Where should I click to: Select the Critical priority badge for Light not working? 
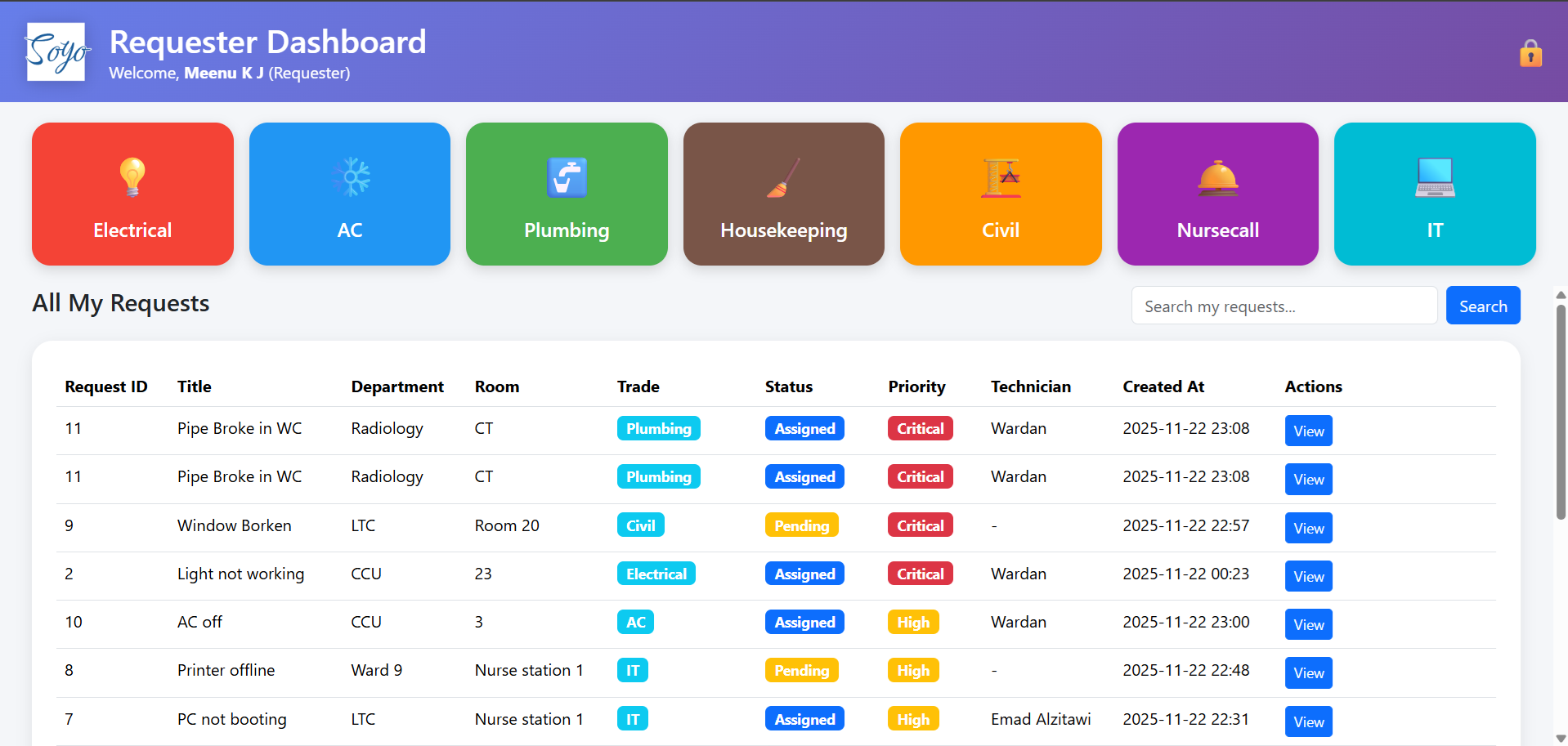pyautogui.click(x=919, y=574)
